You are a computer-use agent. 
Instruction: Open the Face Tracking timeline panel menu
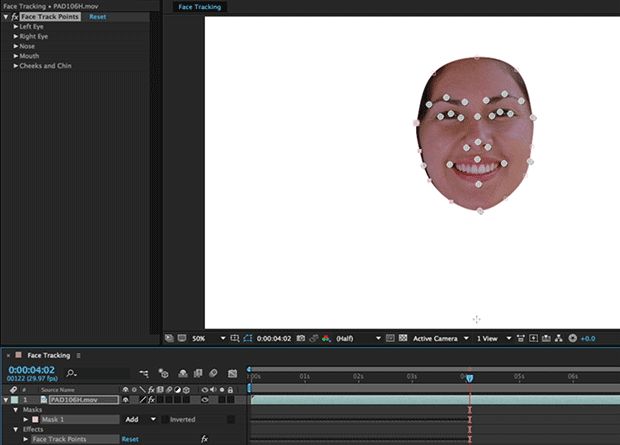78,355
